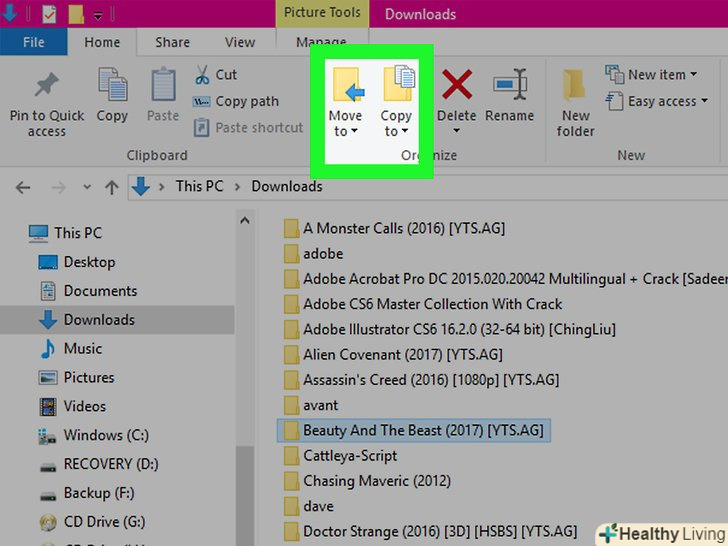Open the Delete dropdown arrow
Image resolution: width=728 pixels, height=546 pixels.
(457, 131)
